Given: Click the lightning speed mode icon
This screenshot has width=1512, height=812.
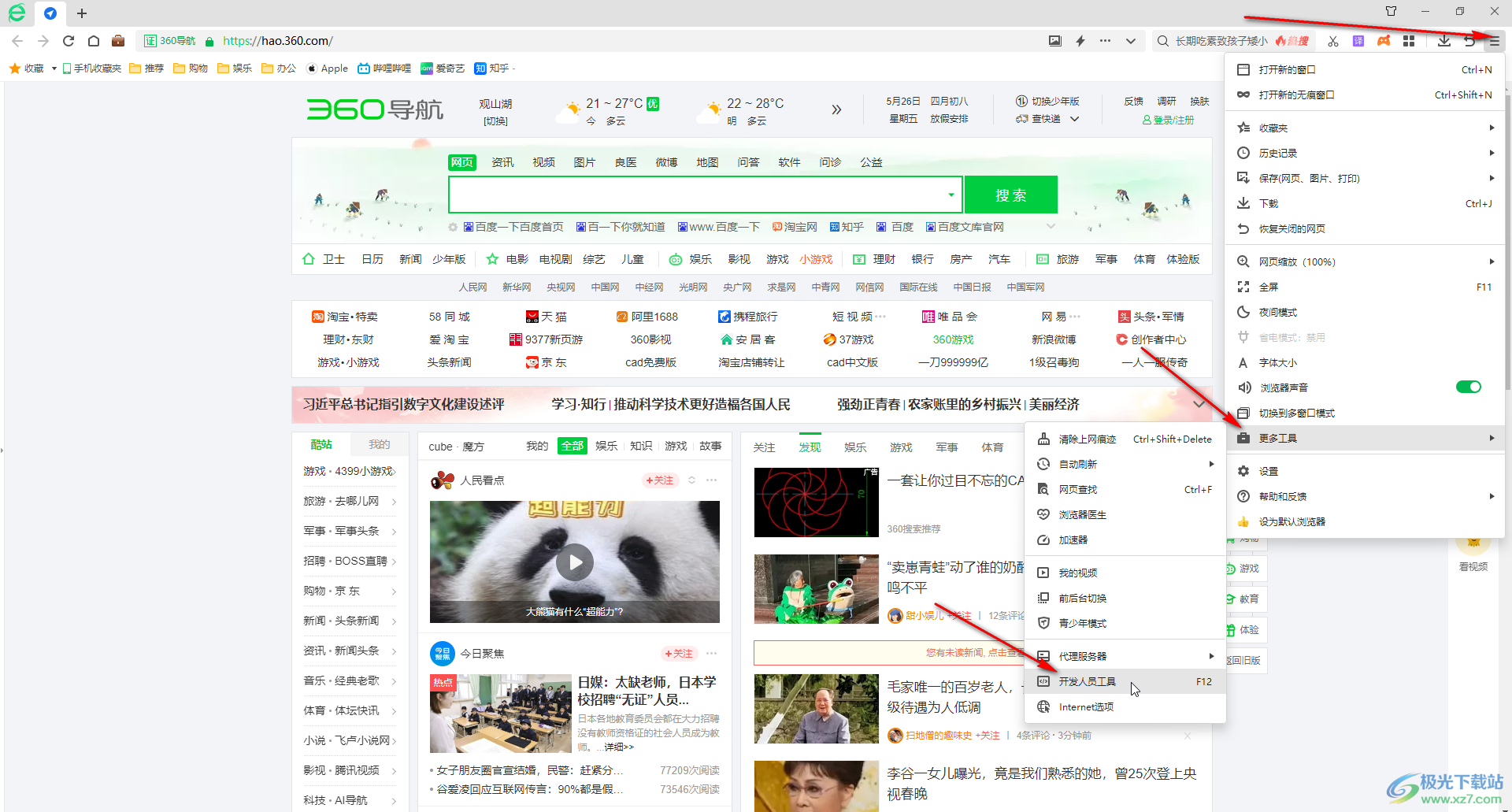Looking at the screenshot, I should click(1080, 41).
